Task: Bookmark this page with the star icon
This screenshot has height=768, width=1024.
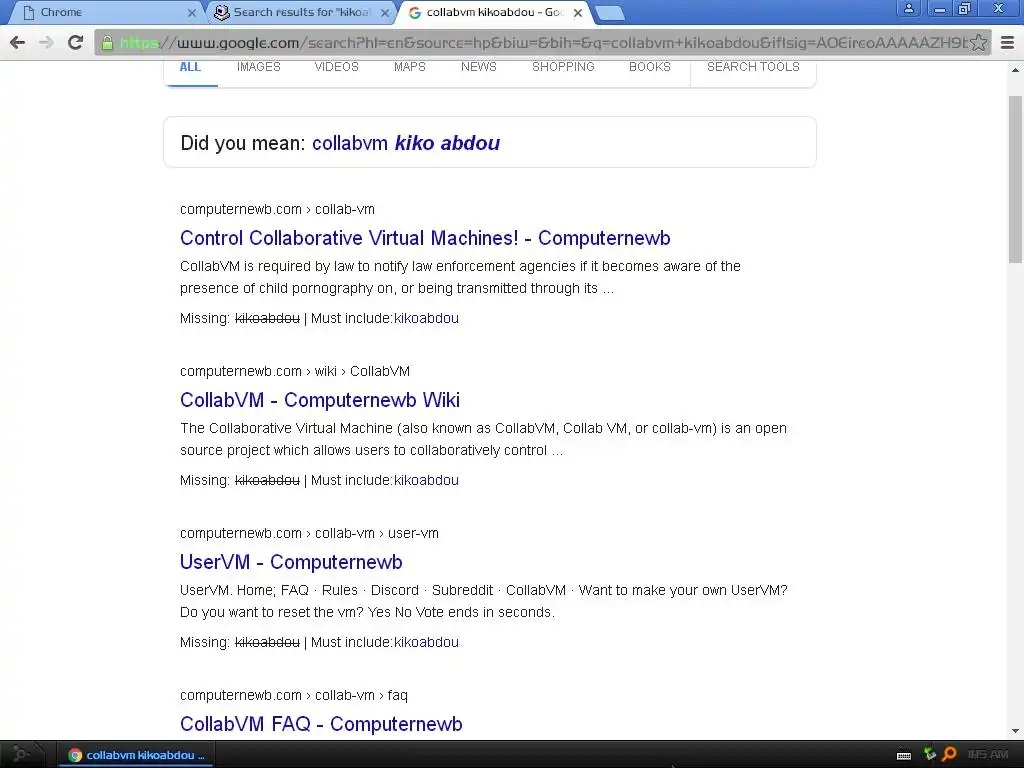Action: click(x=978, y=42)
